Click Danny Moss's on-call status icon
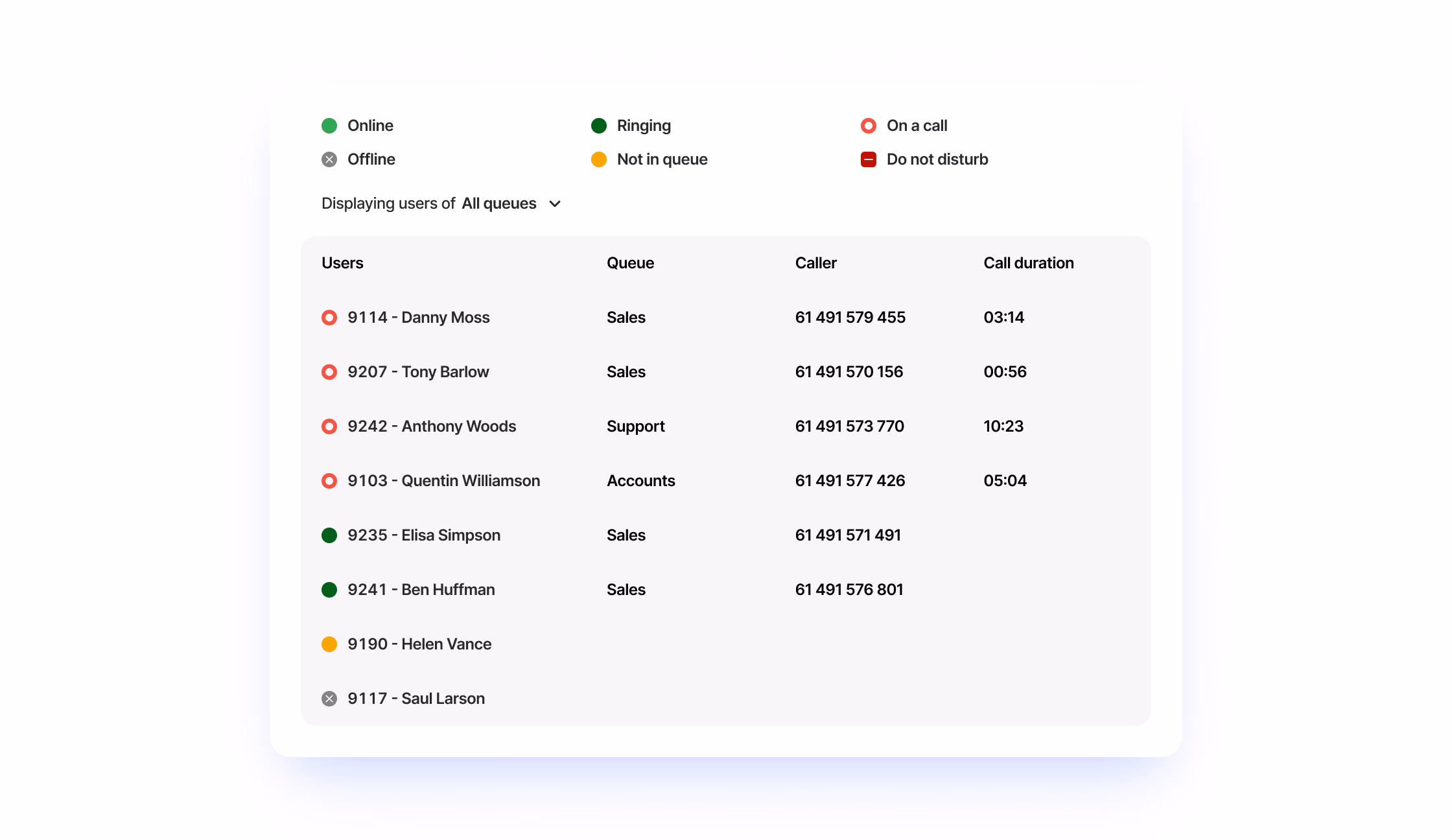Viewport: 1452px width, 840px height. [329, 318]
